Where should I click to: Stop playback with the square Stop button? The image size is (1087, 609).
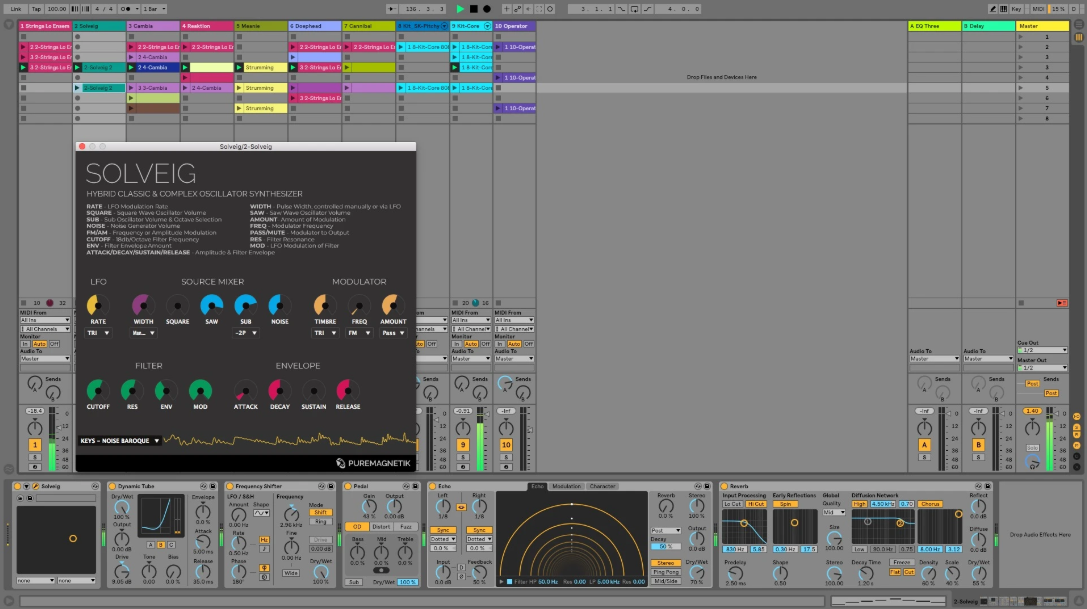click(473, 9)
